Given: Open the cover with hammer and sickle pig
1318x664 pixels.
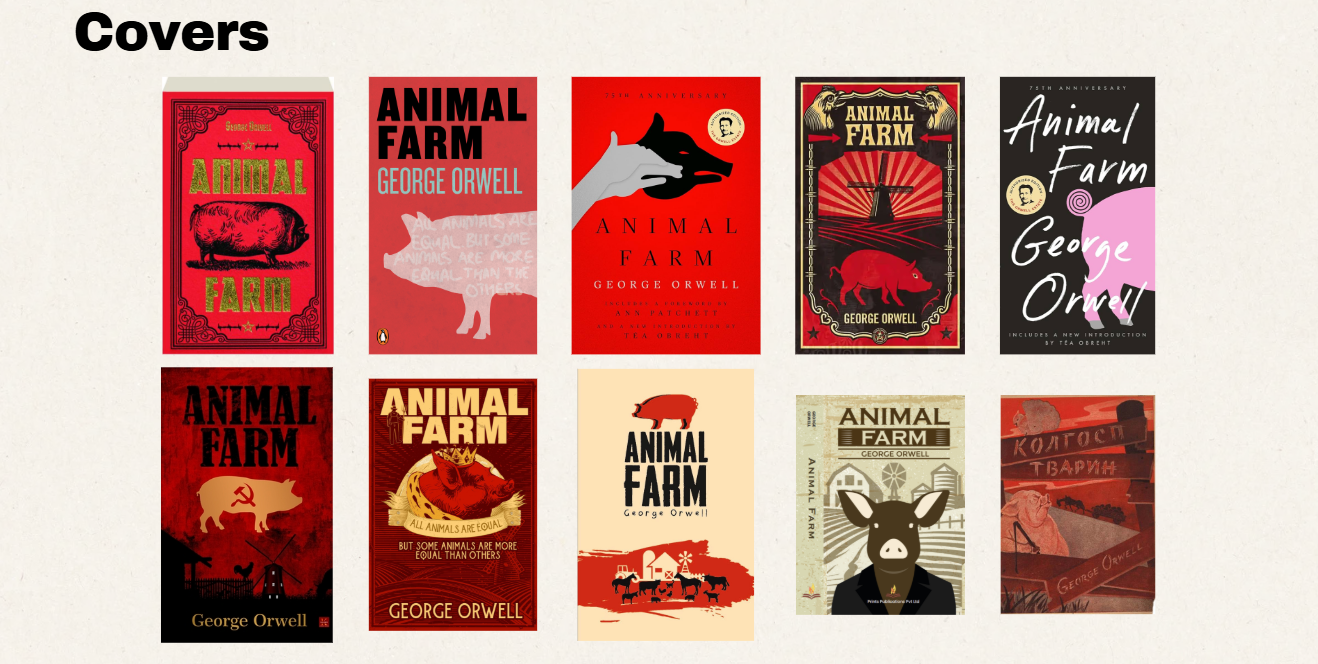Looking at the screenshot, I should click(x=247, y=504).
